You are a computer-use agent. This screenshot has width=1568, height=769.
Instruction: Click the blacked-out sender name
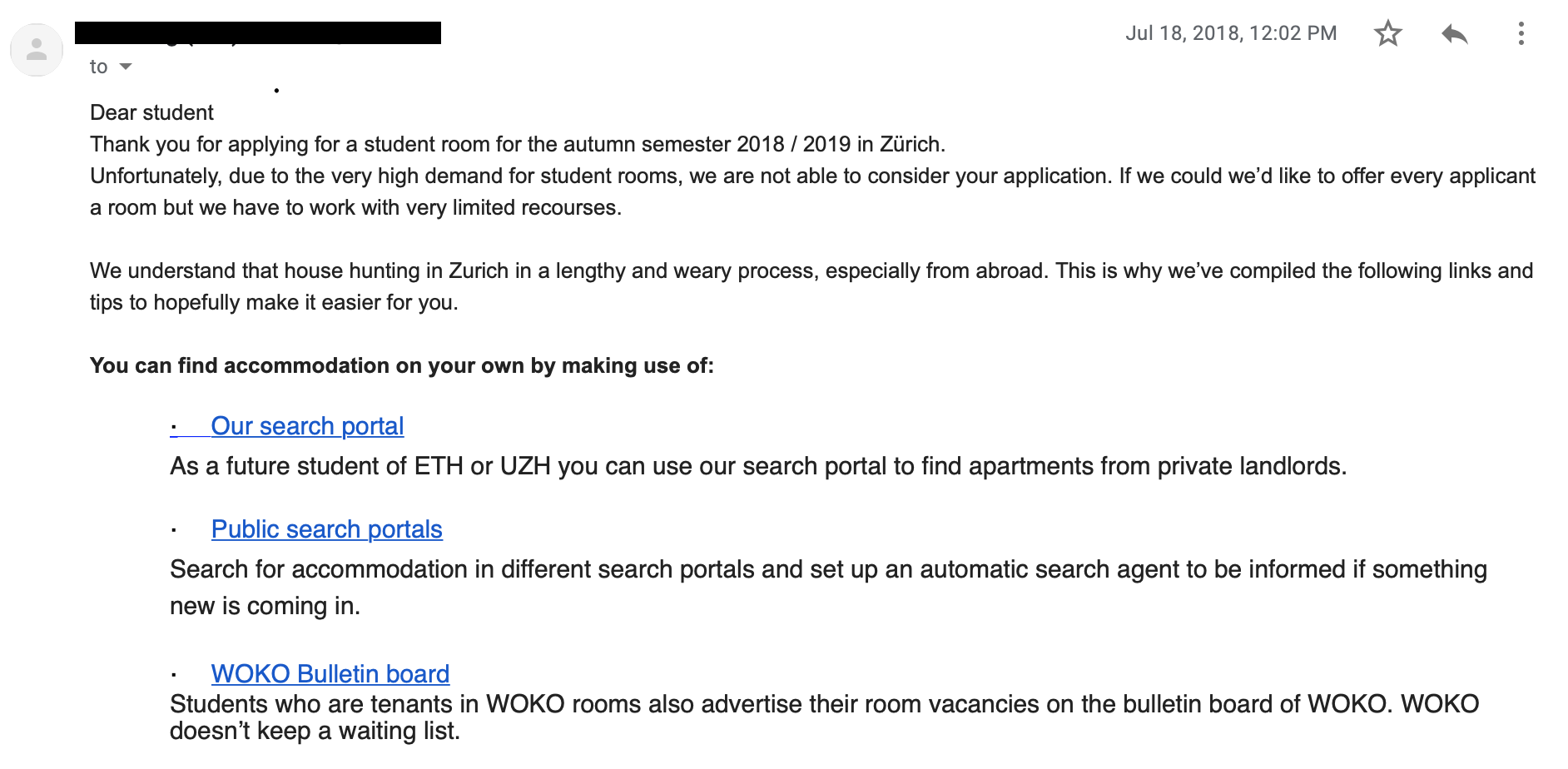tap(258, 32)
